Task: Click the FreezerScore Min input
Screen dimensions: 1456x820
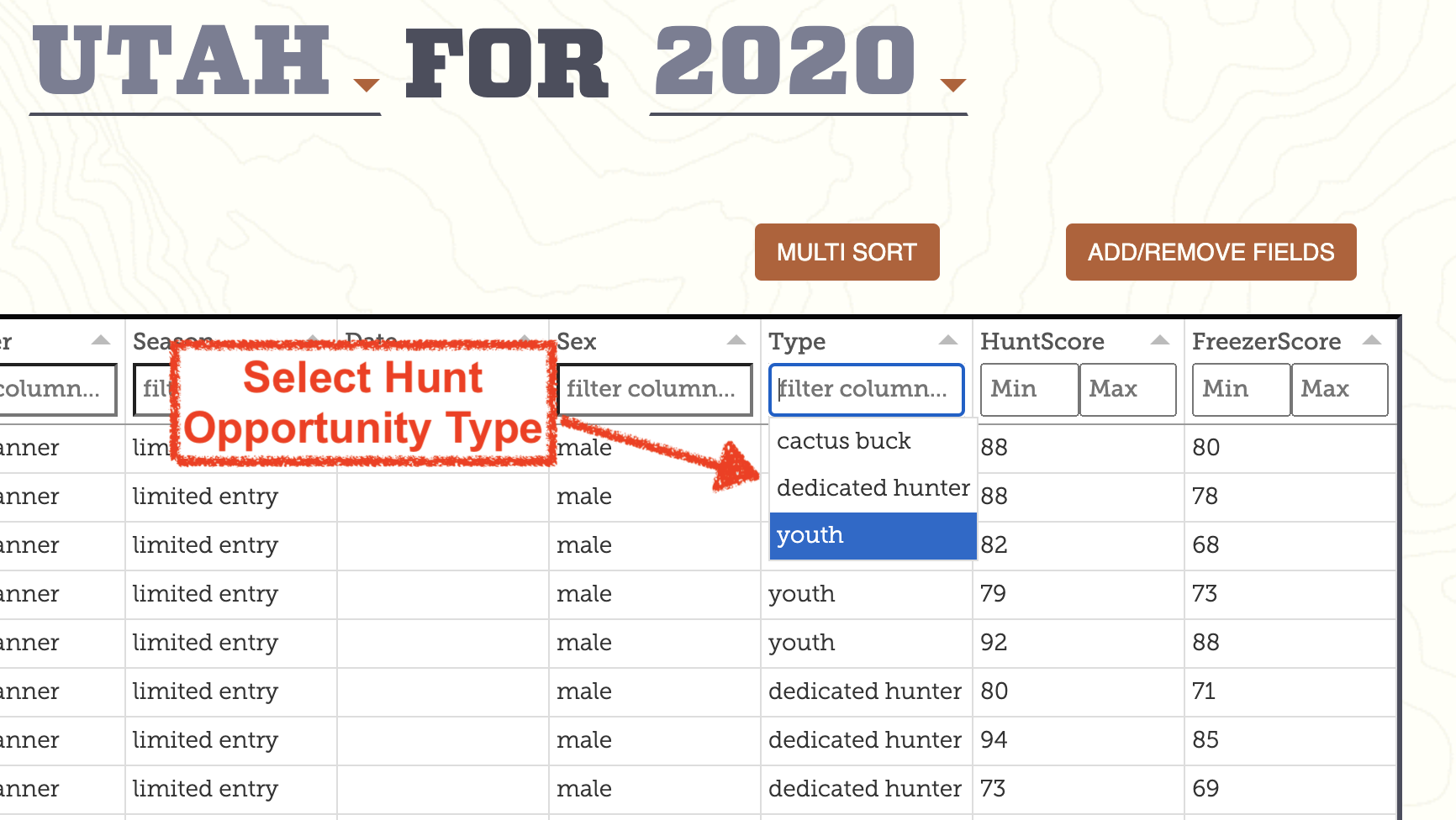Action: tap(1241, 389)
